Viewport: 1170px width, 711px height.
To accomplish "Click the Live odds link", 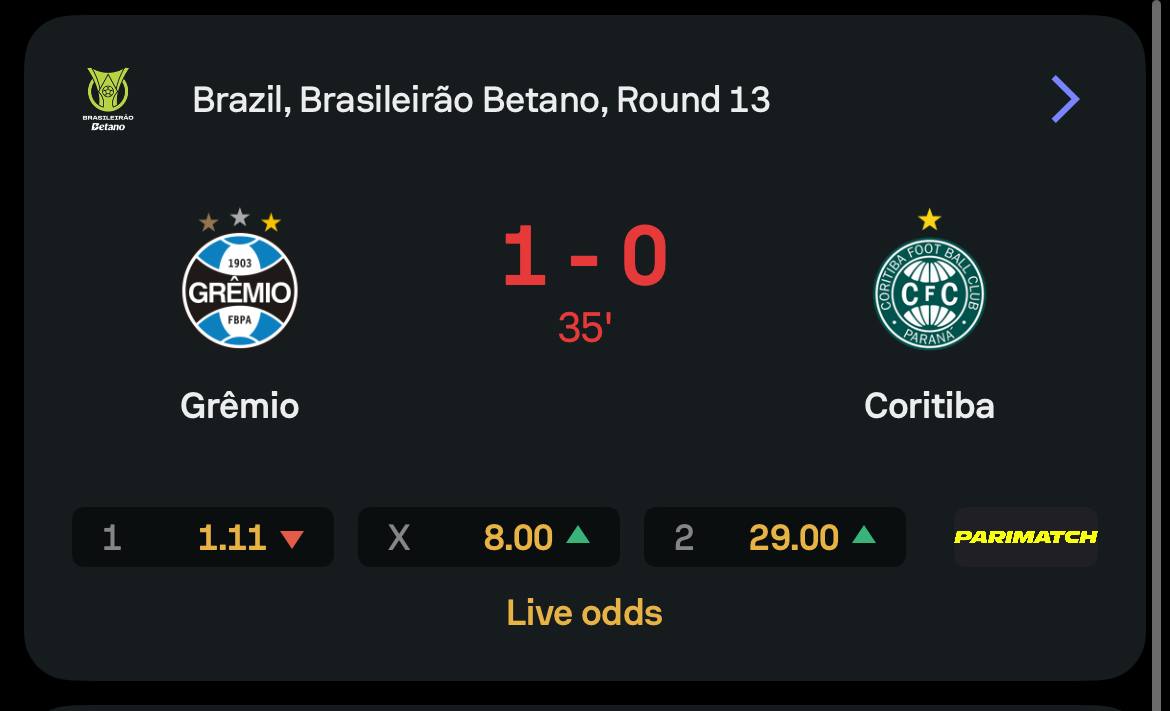I will pos(584,612).
